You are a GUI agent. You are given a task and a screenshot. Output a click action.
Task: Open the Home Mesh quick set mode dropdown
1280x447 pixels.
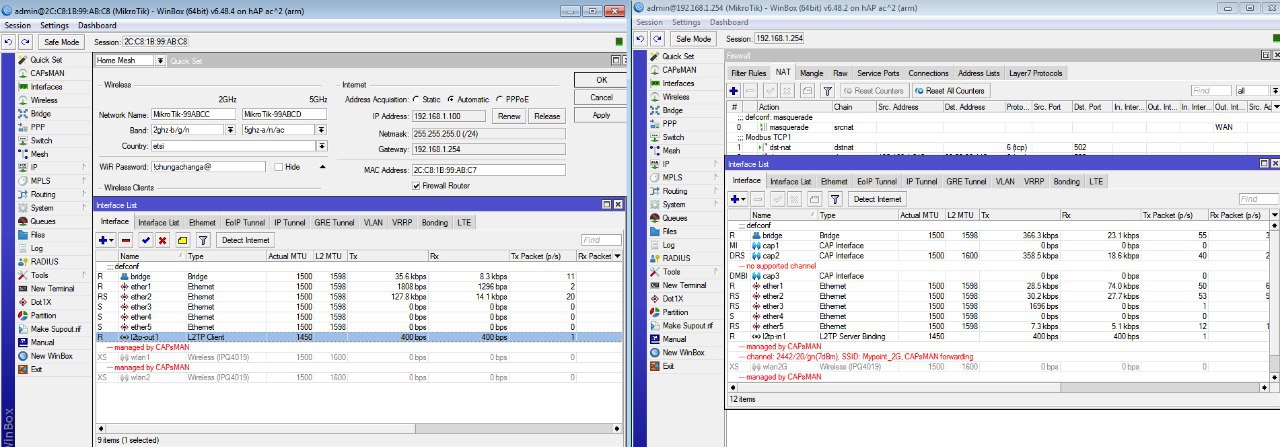[160, 60]
